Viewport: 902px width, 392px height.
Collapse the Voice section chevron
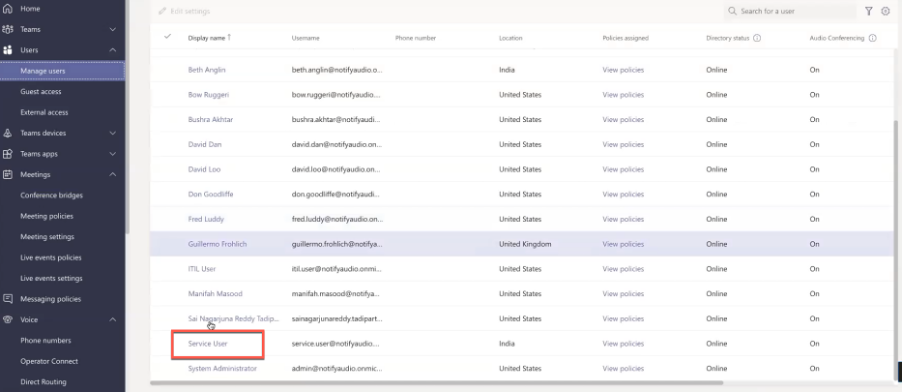113,319
